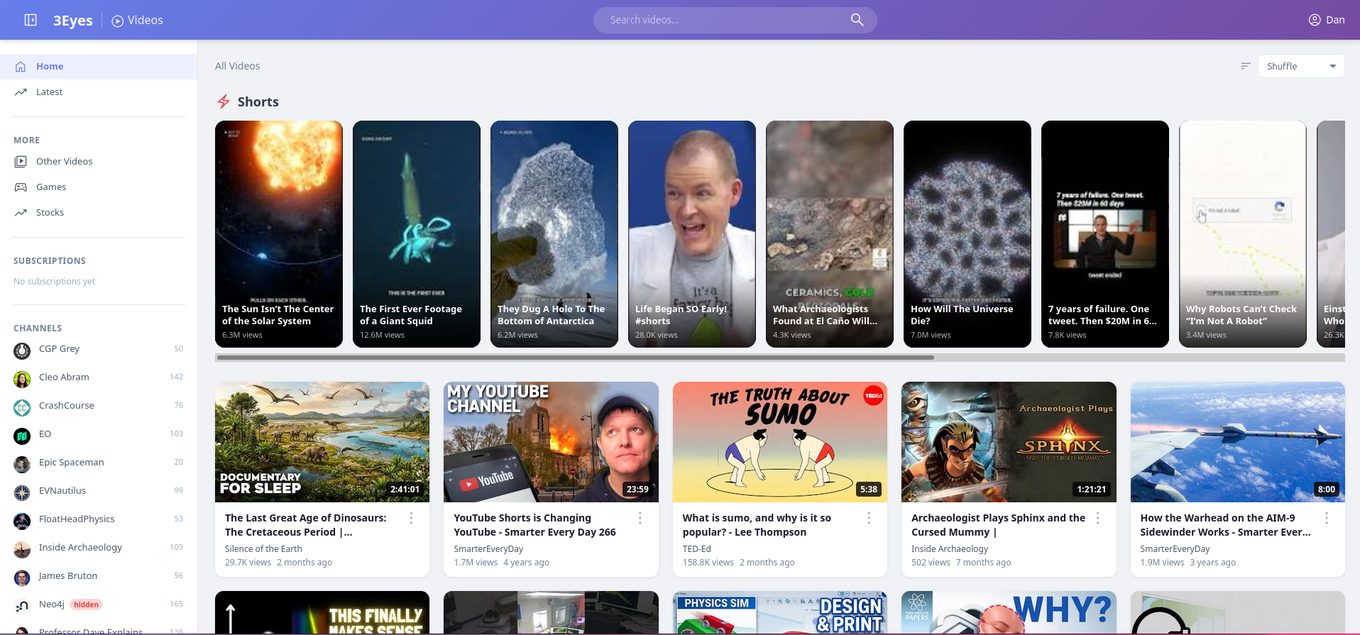Open TED-Ed channel link under sumo video
The width and height of the screenshot is (1360, 635).
pyautogui.click(x=697, y=549)
